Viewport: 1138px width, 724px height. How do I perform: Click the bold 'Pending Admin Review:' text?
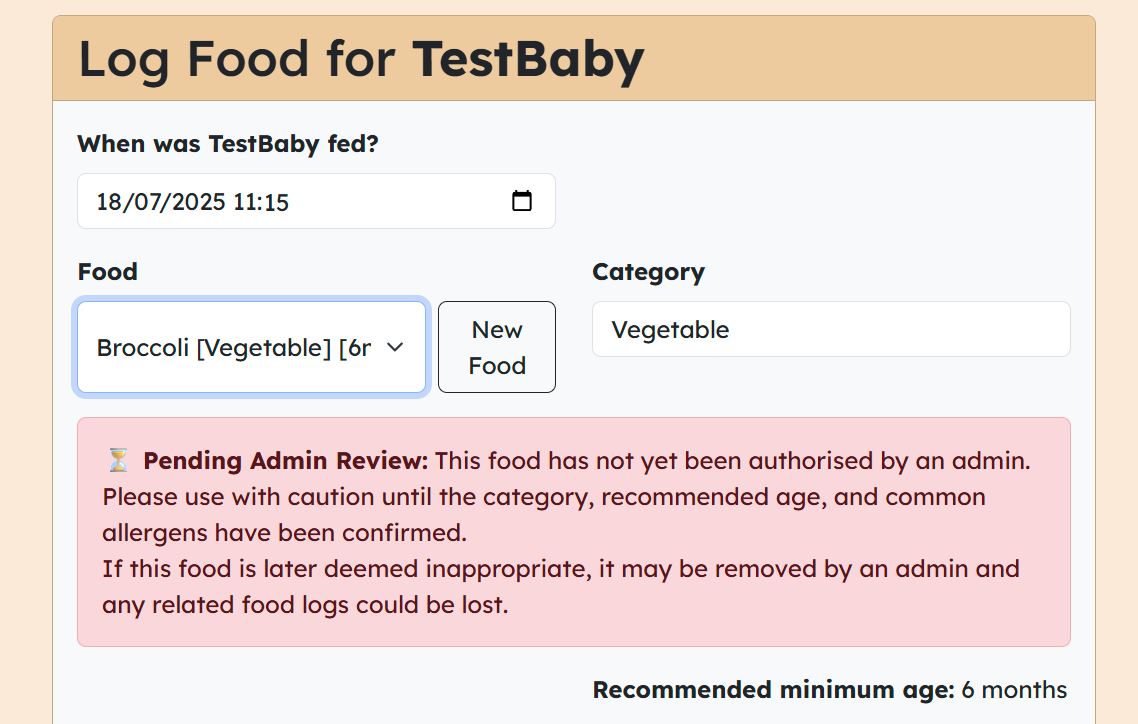285,461
